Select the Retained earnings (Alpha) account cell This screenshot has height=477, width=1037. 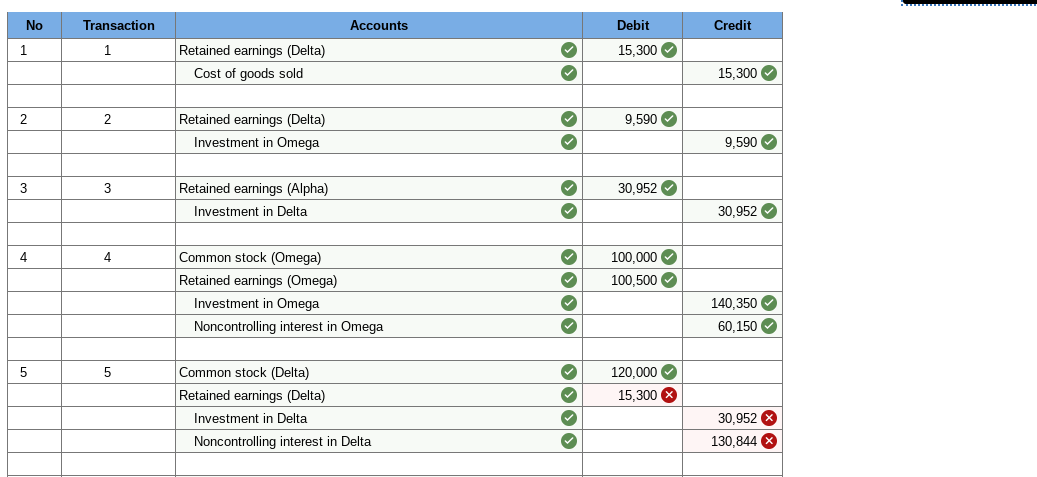pyautogui.click(x=379, y=188)
